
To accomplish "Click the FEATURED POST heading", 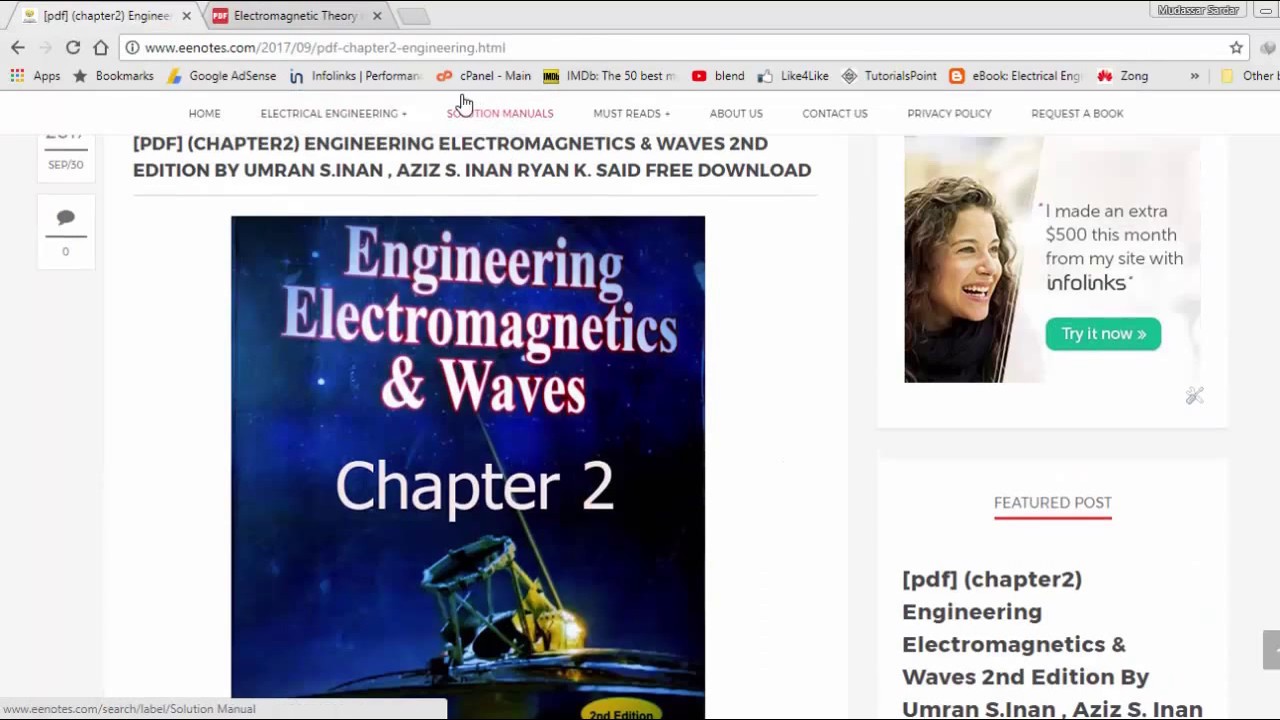I will [1053, 503].
